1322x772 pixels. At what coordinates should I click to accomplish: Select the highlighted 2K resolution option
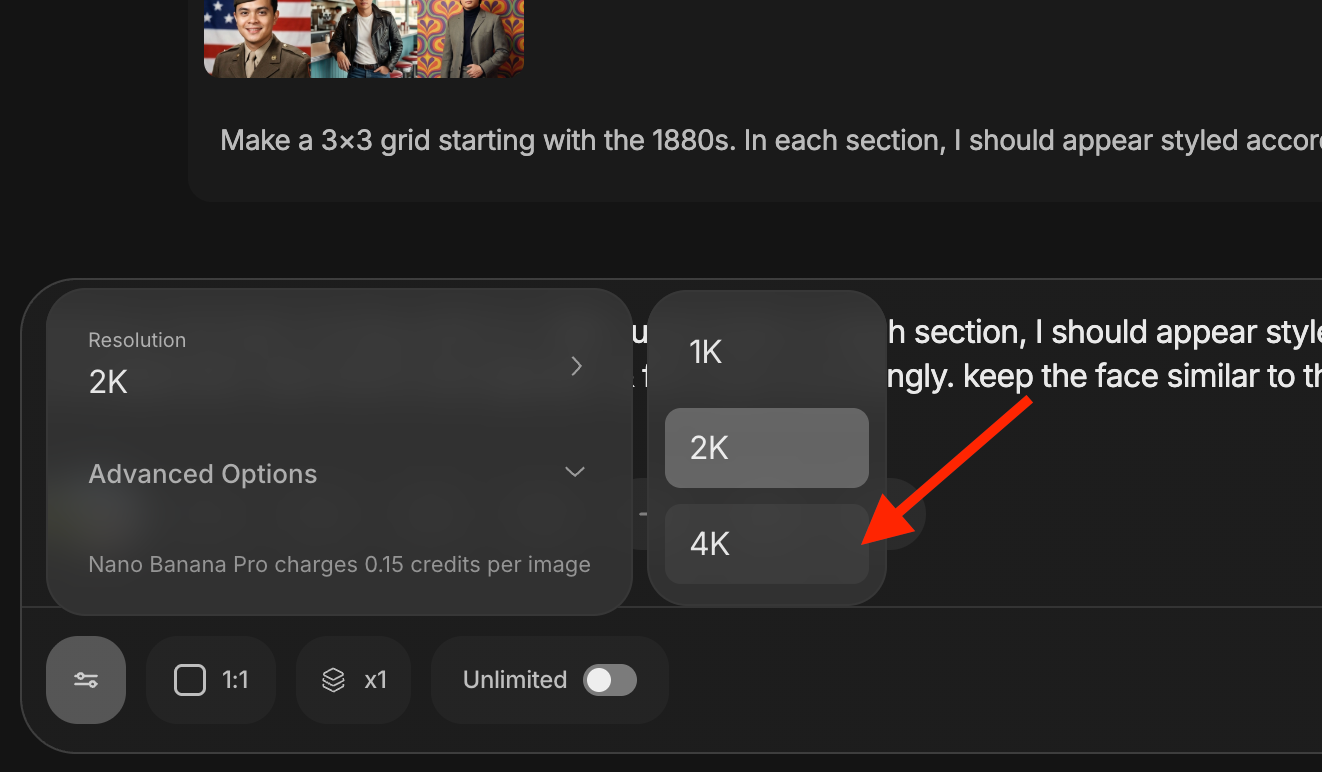pyautogui.click(x=766, y=448)
